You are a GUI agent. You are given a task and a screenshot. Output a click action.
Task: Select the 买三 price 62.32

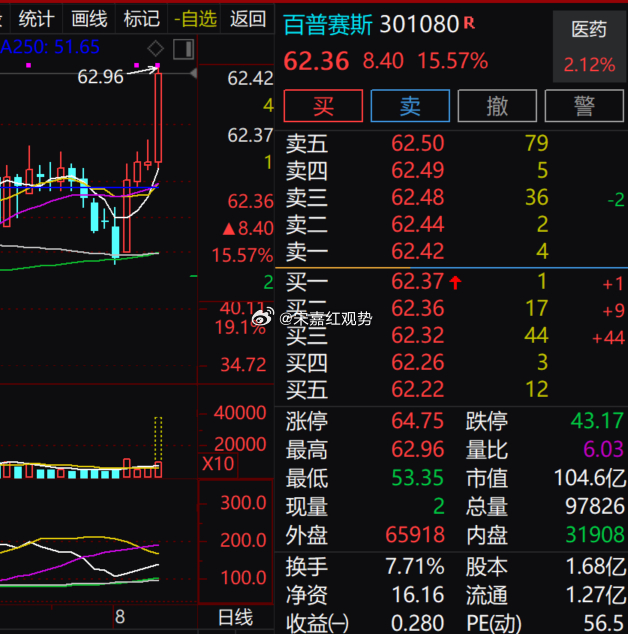coord(418,335)
